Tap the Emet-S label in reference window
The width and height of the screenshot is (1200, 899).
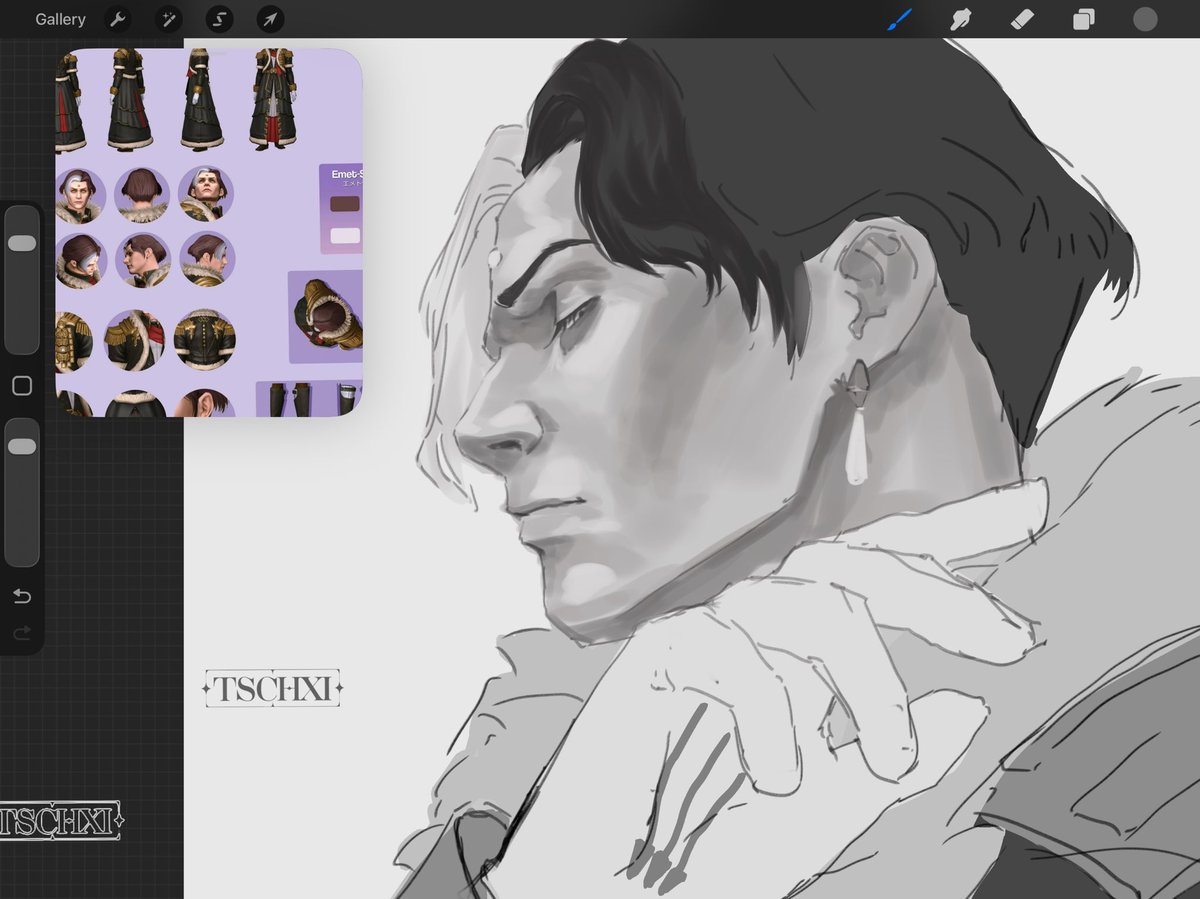point(346,174)
